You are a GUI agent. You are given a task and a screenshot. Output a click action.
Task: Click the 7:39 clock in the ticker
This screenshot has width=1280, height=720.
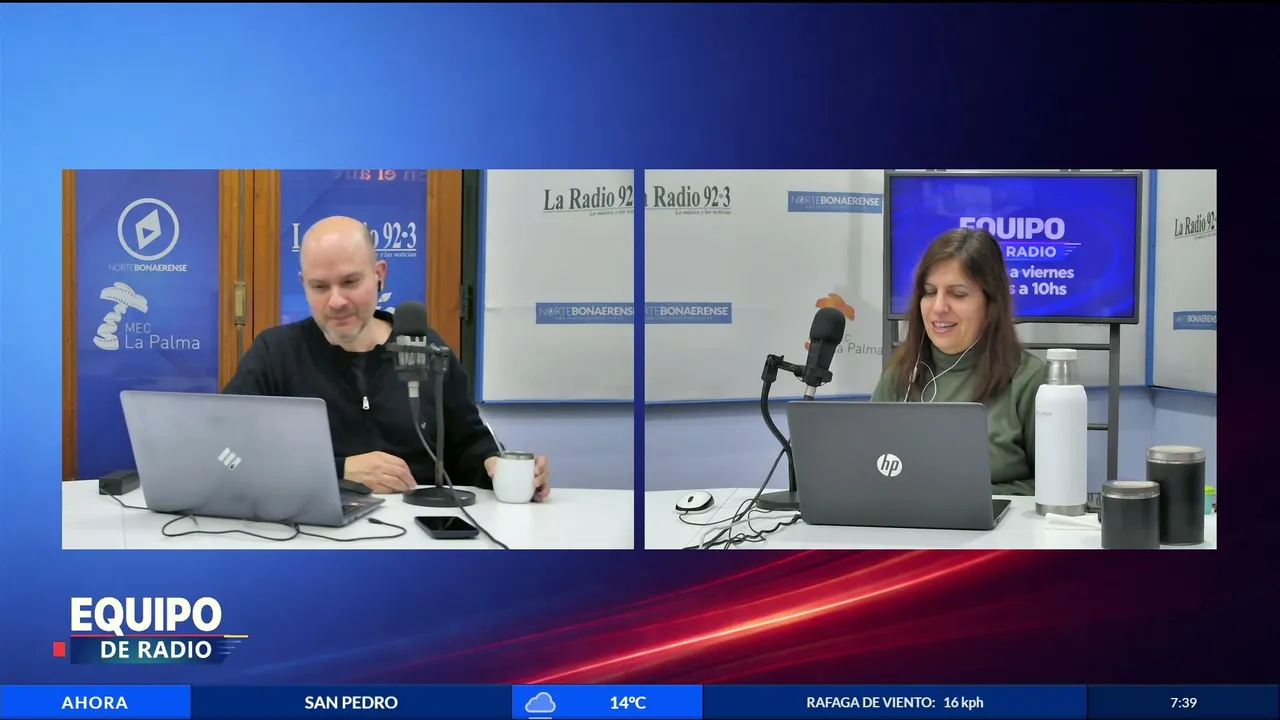tap(1183, 703)
